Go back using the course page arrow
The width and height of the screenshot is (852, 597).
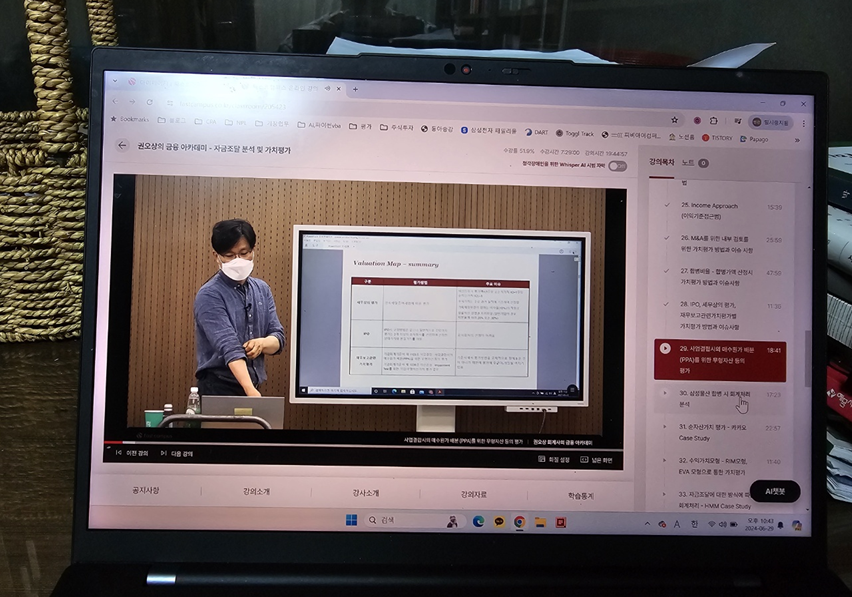(122, 146)
